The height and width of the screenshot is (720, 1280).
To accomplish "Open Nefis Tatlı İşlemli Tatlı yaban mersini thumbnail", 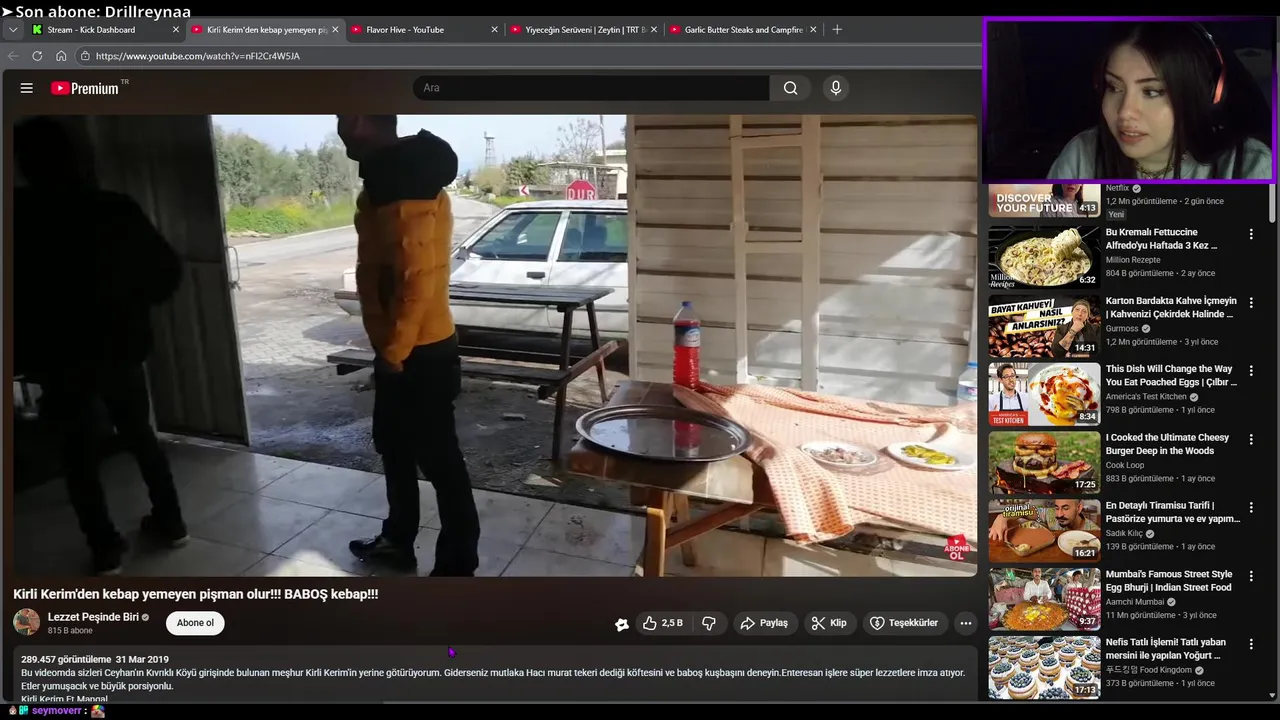I will point(1044,667).
